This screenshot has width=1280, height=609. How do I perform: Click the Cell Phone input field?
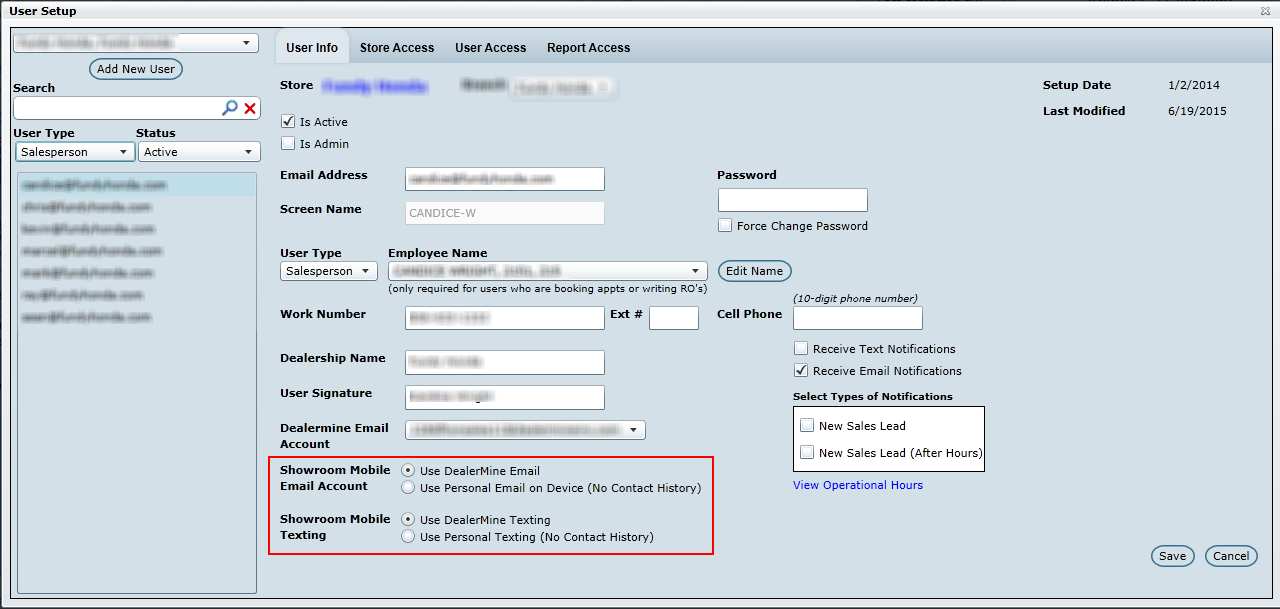pyautogui.click(x=857, y=318)
